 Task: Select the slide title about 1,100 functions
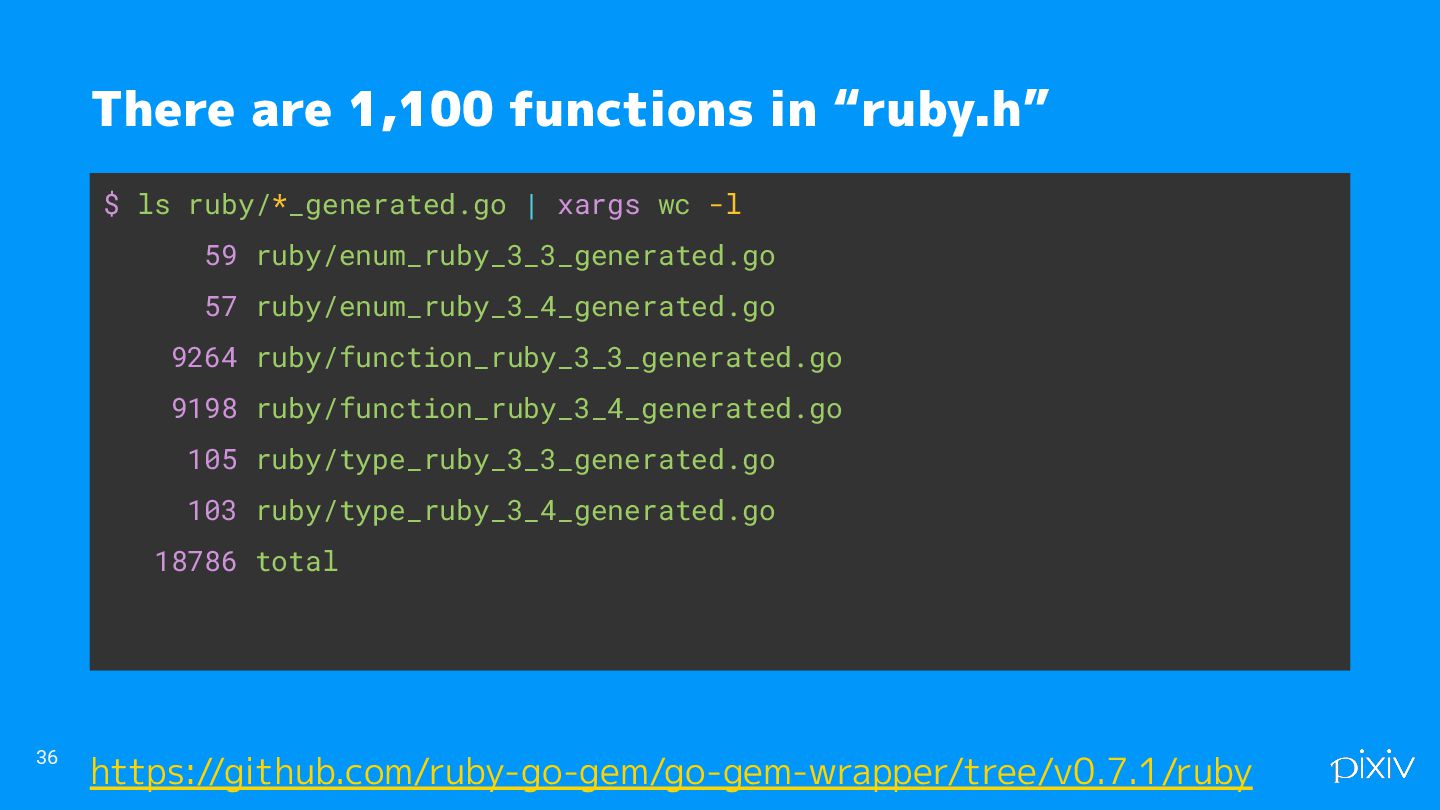point(571,109)
